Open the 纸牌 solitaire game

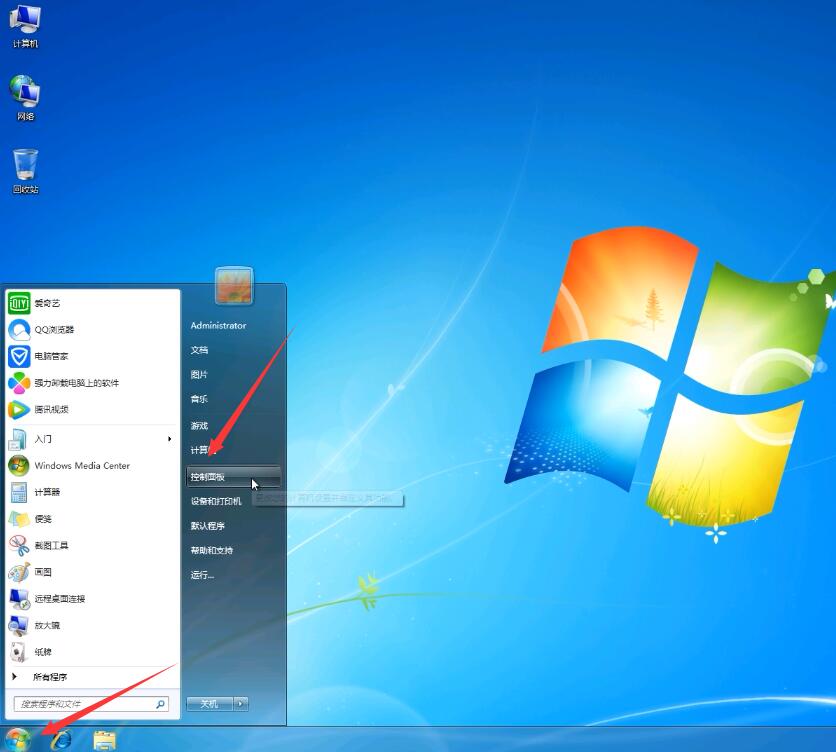[92, 652]
